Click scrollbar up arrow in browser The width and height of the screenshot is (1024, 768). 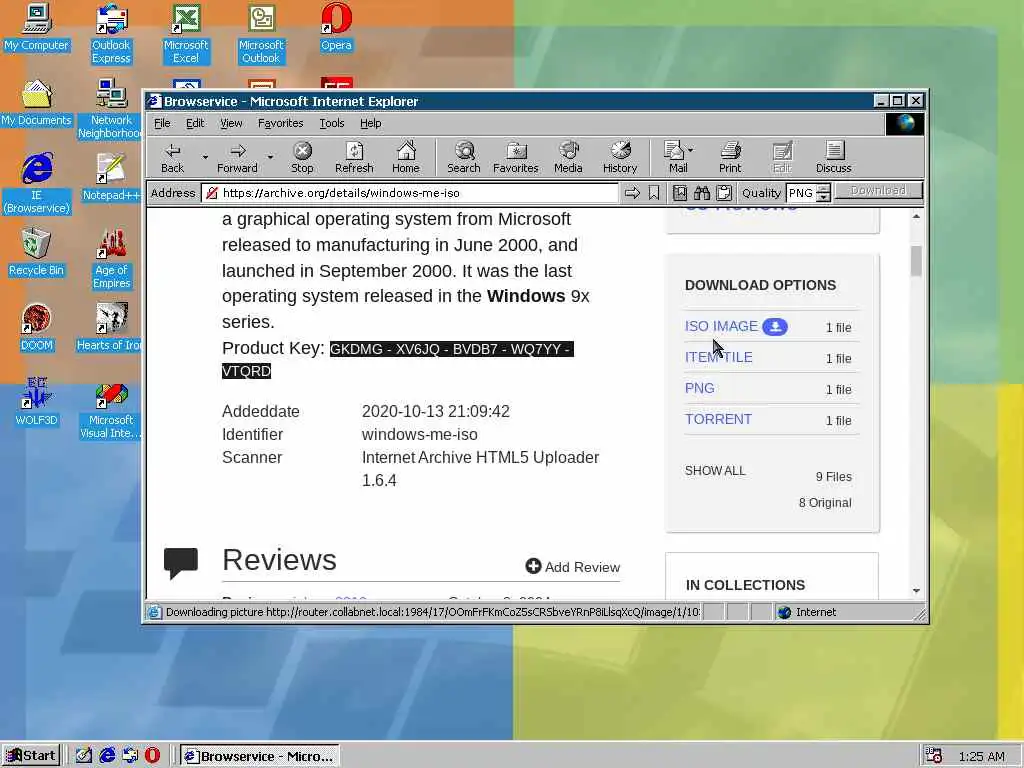916,216
